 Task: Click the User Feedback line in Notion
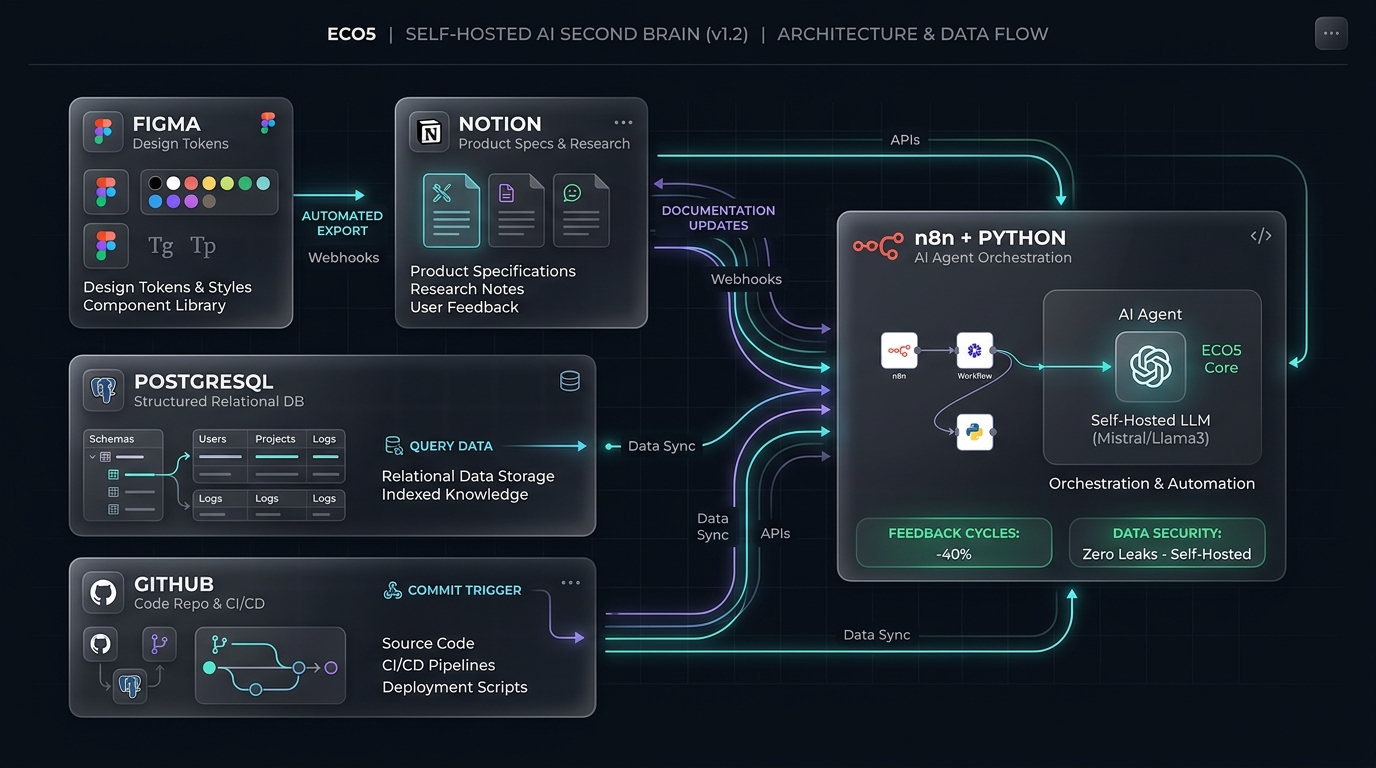[464, 307]
